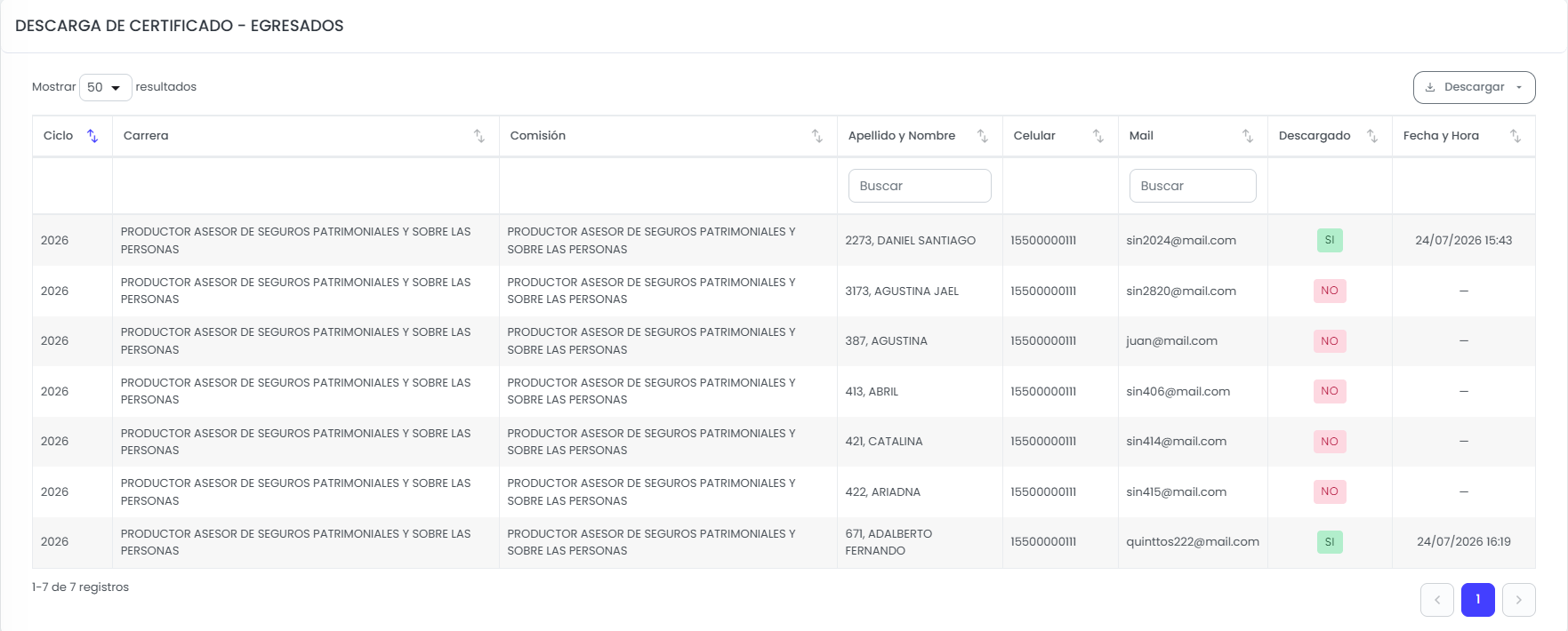The image size is (1568, 631).
Task: Click email quinttos222@mail.com
Action: pos(1193,542)
